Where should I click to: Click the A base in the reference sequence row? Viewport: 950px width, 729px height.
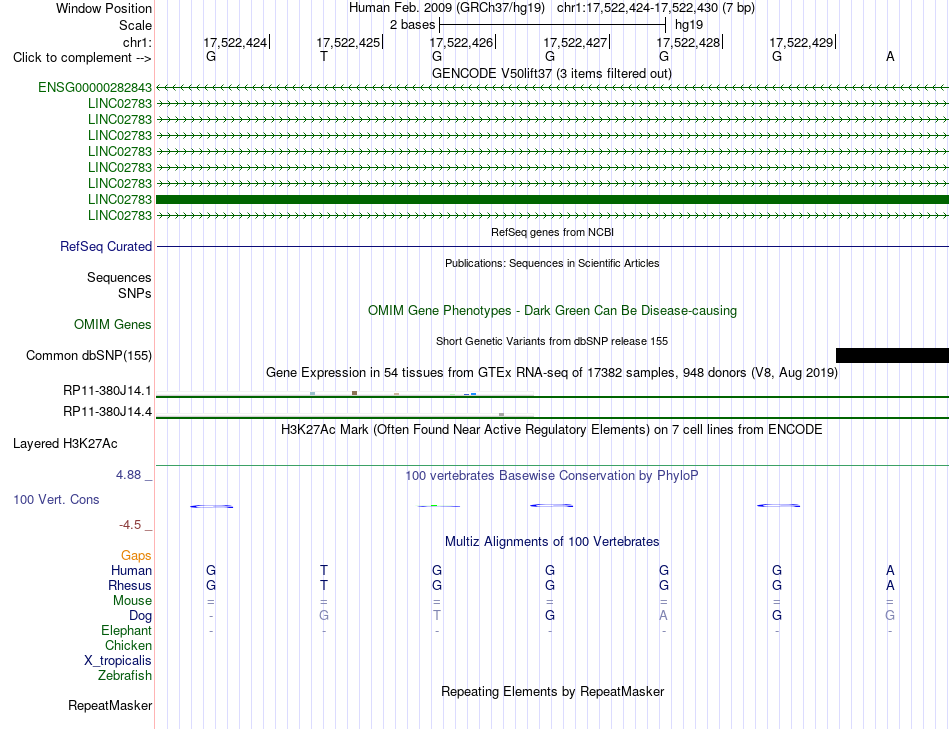(x=890, y=56)
